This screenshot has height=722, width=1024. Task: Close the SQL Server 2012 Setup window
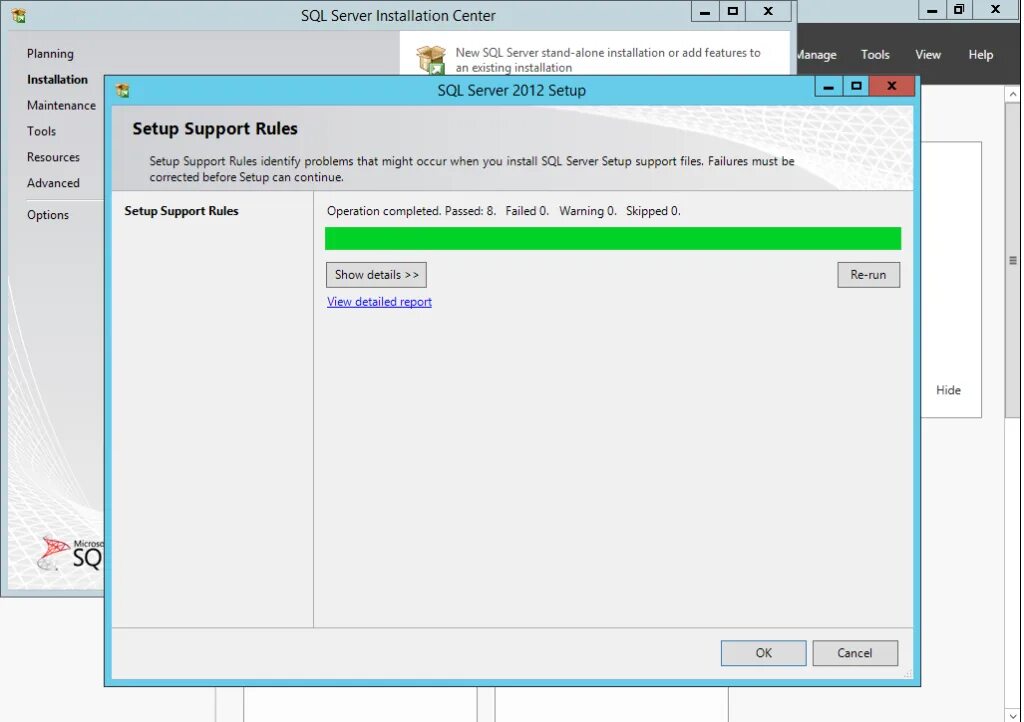891,86
